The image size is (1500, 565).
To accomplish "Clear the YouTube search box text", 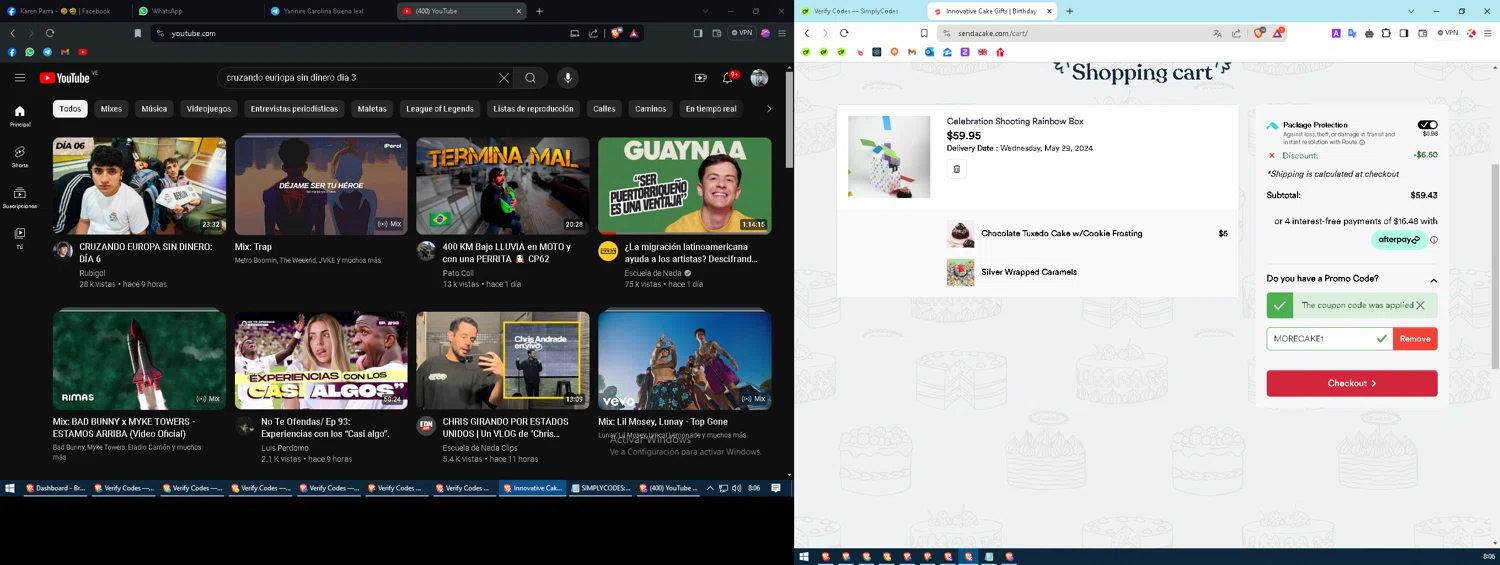I will pyautogui.click(x=504, y=78).
